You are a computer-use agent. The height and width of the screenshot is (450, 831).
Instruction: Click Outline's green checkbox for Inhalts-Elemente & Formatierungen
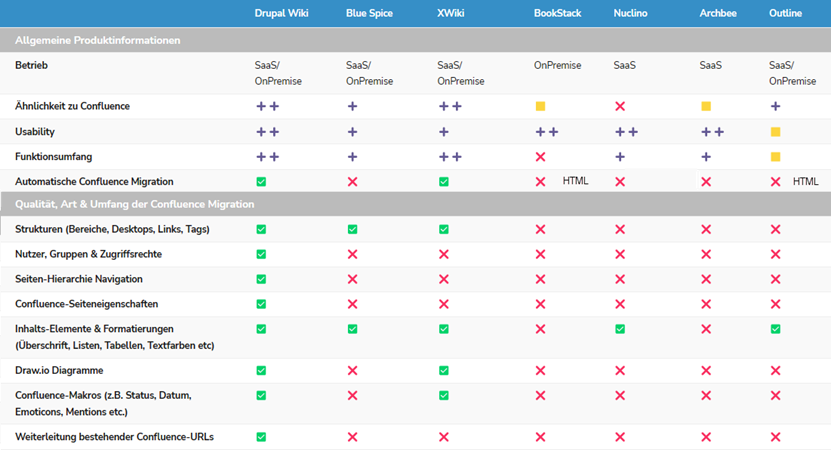point(775,329)
